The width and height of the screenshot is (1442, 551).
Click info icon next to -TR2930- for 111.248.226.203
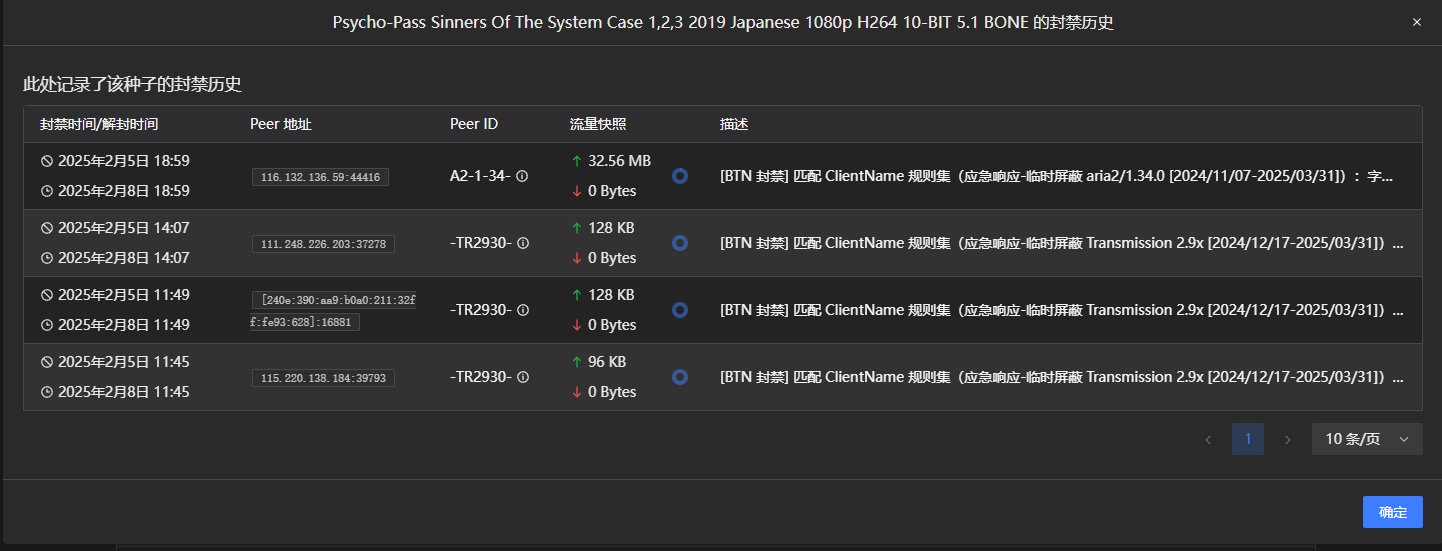click(522, 243)
